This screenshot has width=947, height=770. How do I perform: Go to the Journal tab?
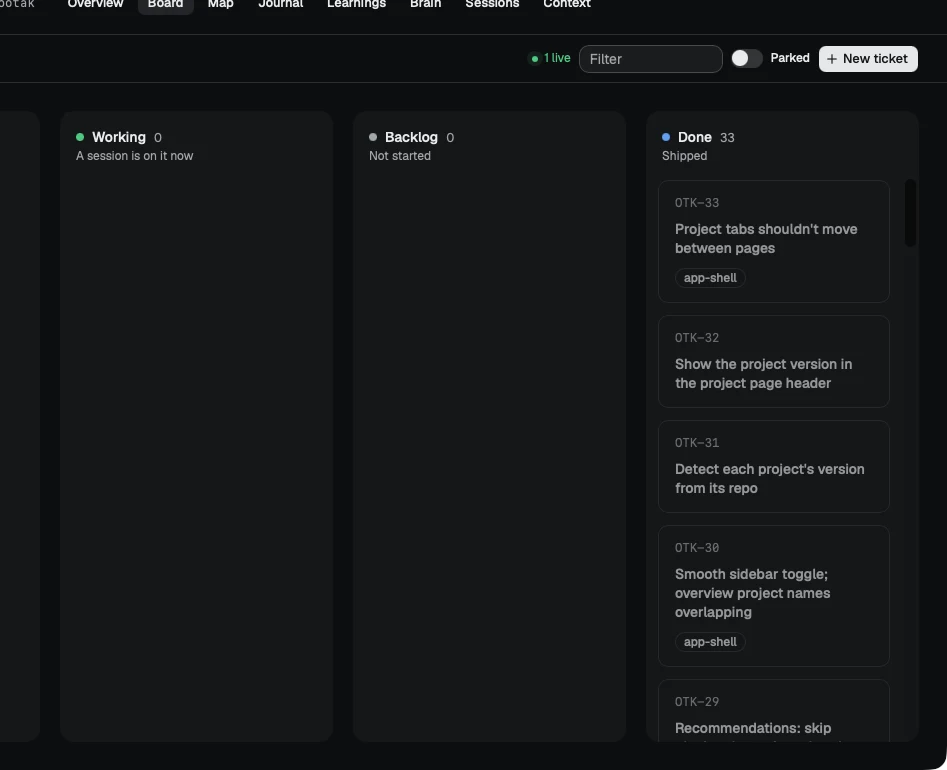pyautogui.click(x=281, y=4)
